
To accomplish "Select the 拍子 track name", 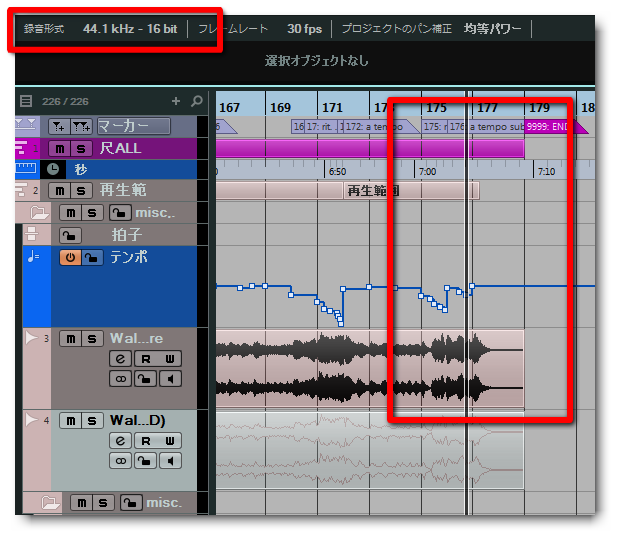I will point(127,235).
